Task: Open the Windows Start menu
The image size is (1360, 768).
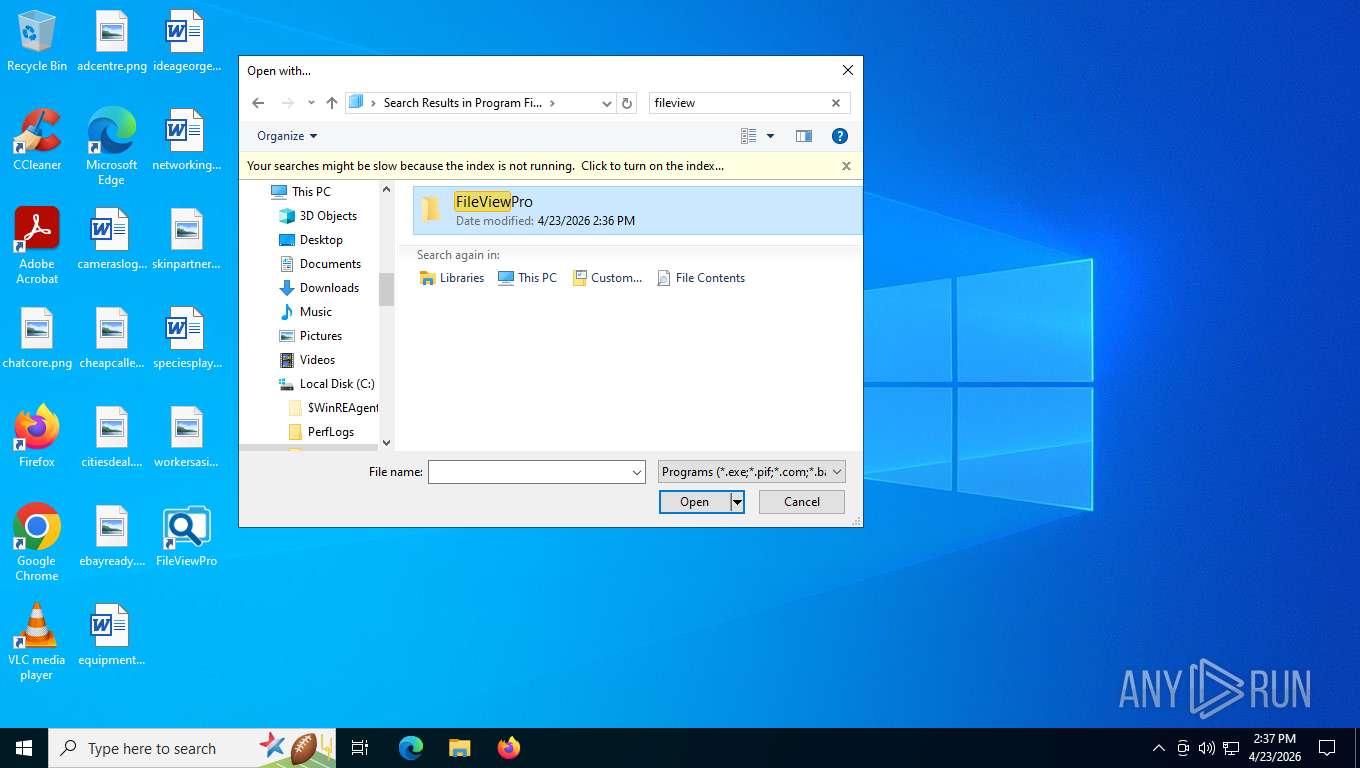Action: tap(24, 748)
